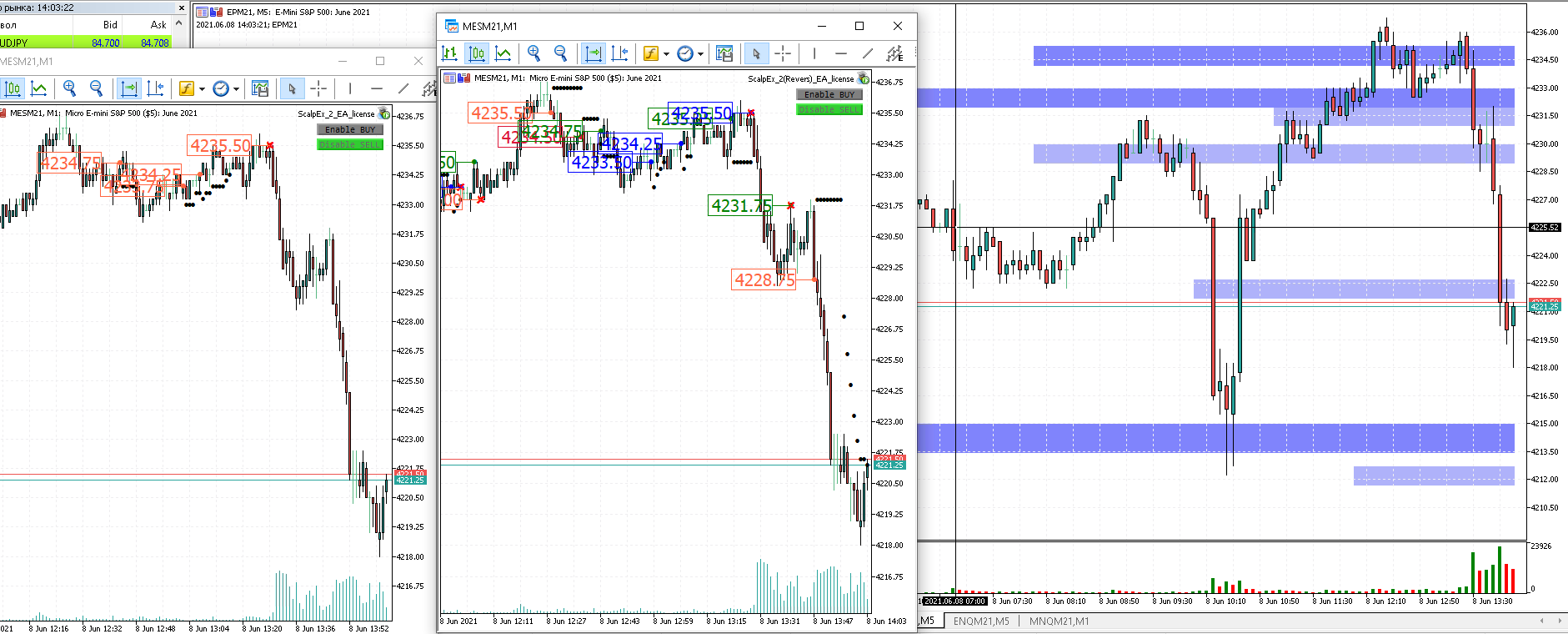The height and width of the screenshot is (634, 1568).
Task: Draw trendline tool in front MESM21,M1 window
Action: (868, 53)
